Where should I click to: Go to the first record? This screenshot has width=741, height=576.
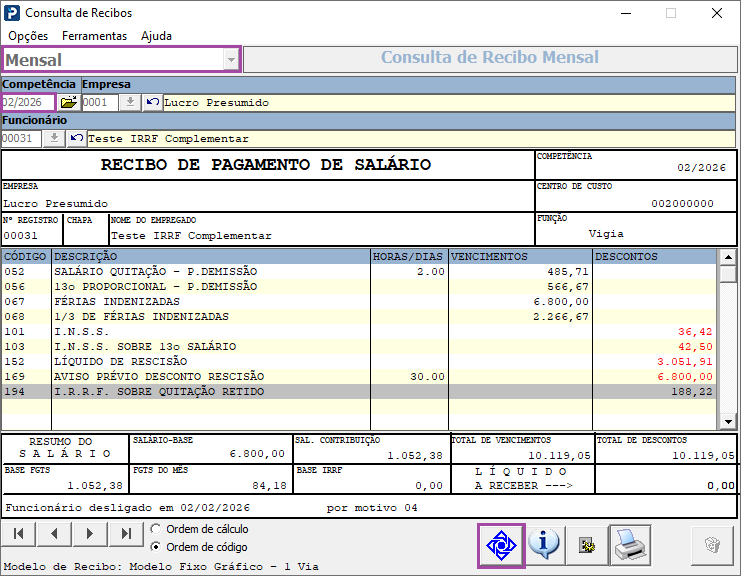[x=18, y=534]
